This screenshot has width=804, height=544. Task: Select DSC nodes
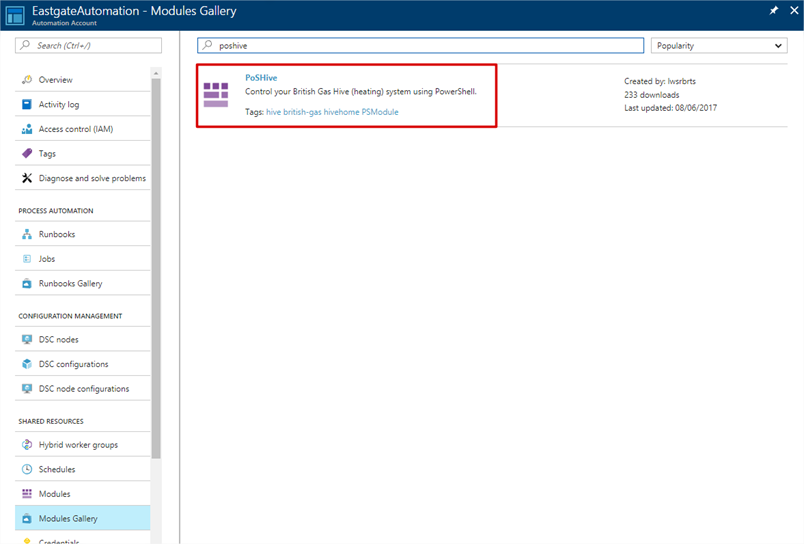83,339
